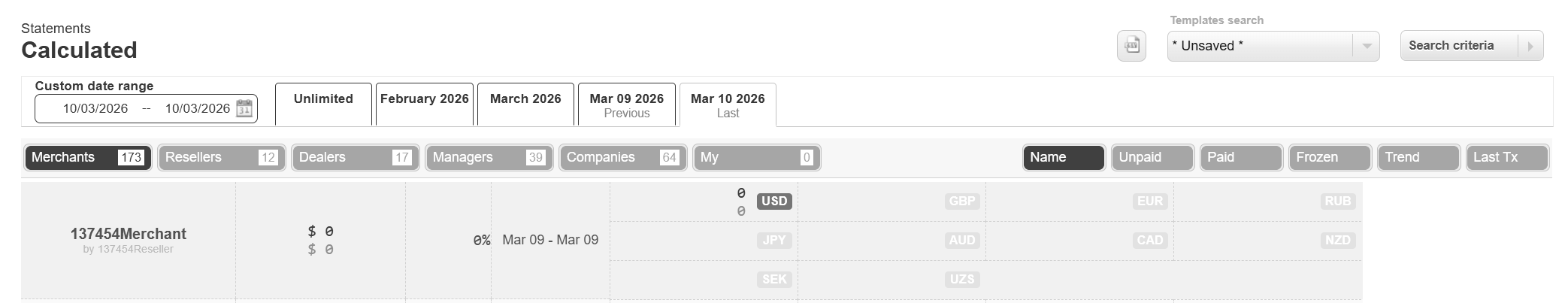Click the CAD currency badge
Screen dimensions: 1568x303
pyautogui.click(x=1150, y=241)
